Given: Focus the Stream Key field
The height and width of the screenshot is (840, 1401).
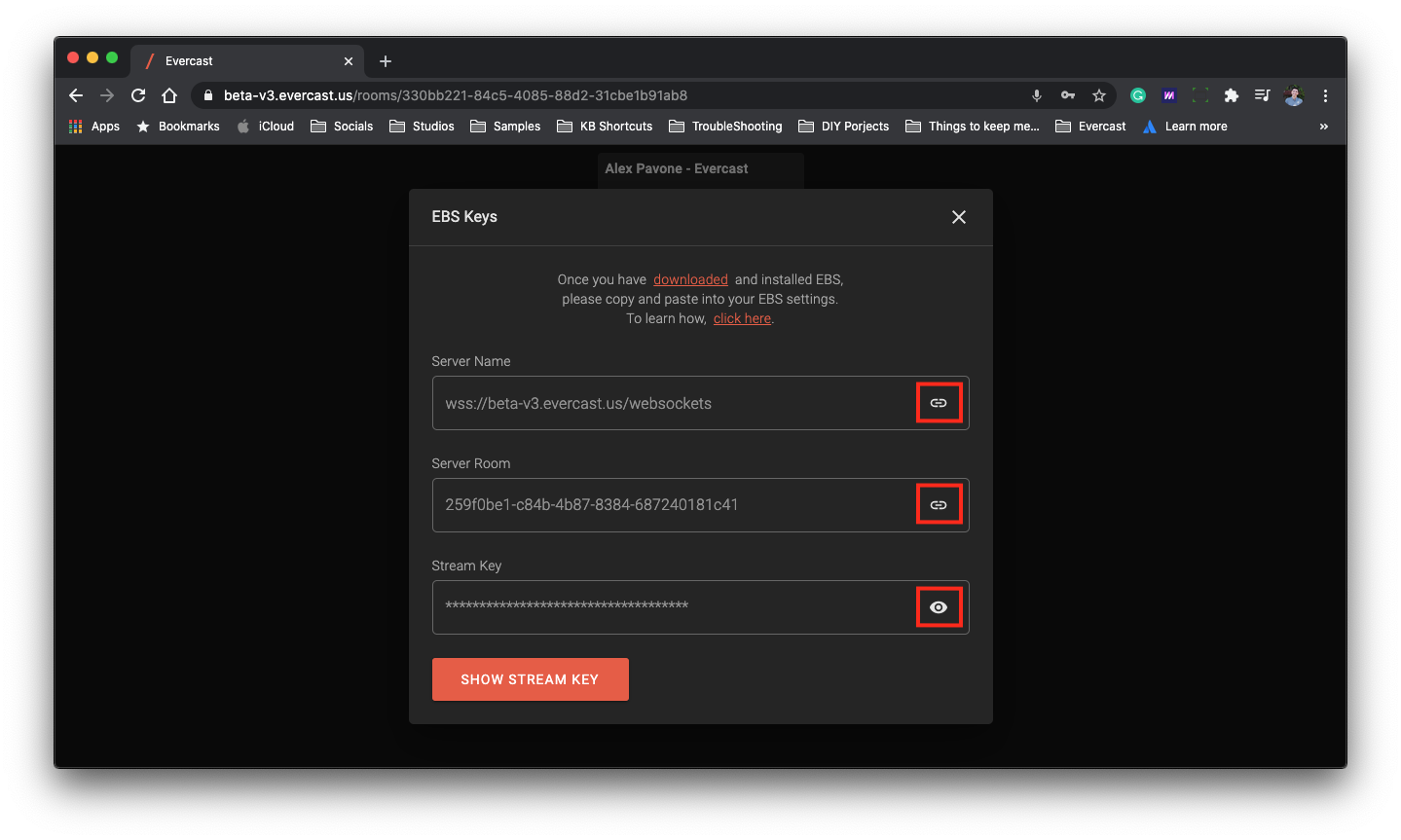Looking at the screenshot, I should [x=701, y=607].
